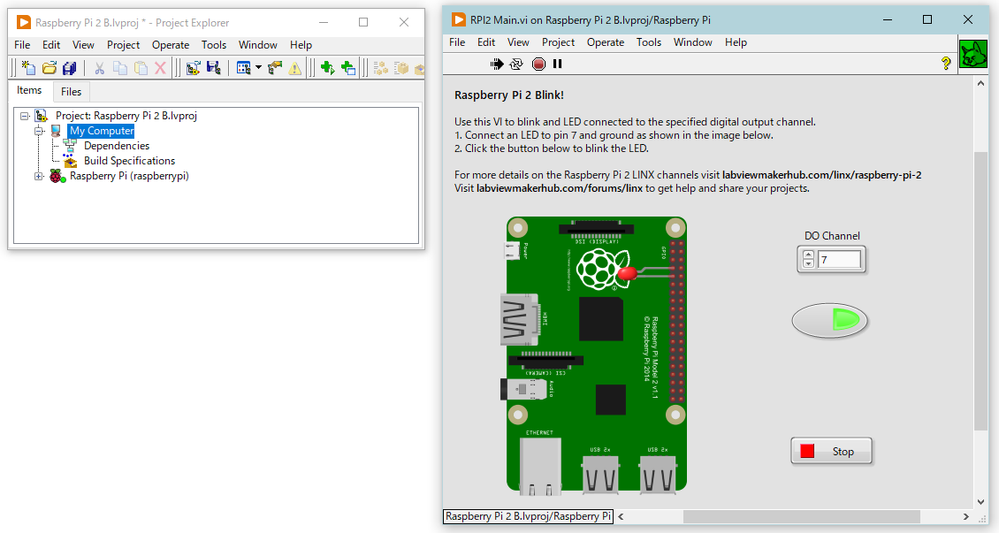Click the Save Project disk icon
This screenshot has height=533, width=999.
tap(213, 68)
